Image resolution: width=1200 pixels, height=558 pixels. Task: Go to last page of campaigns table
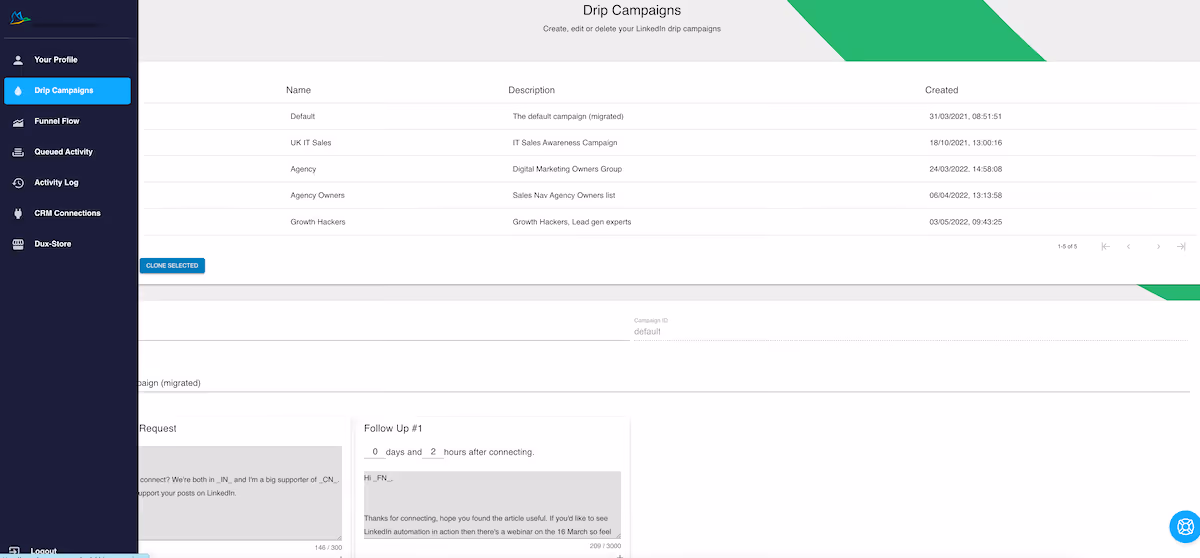1181,246
